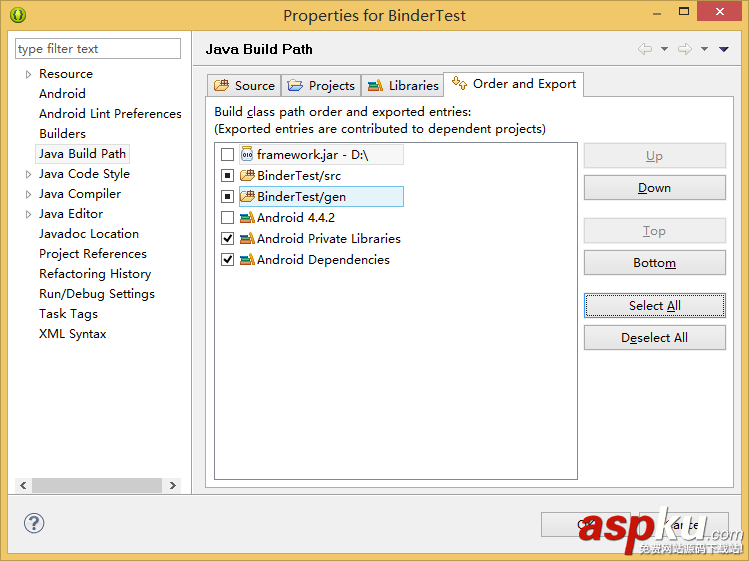Toggle the Android 4.4.2 export checkbox

click(227, 217)
